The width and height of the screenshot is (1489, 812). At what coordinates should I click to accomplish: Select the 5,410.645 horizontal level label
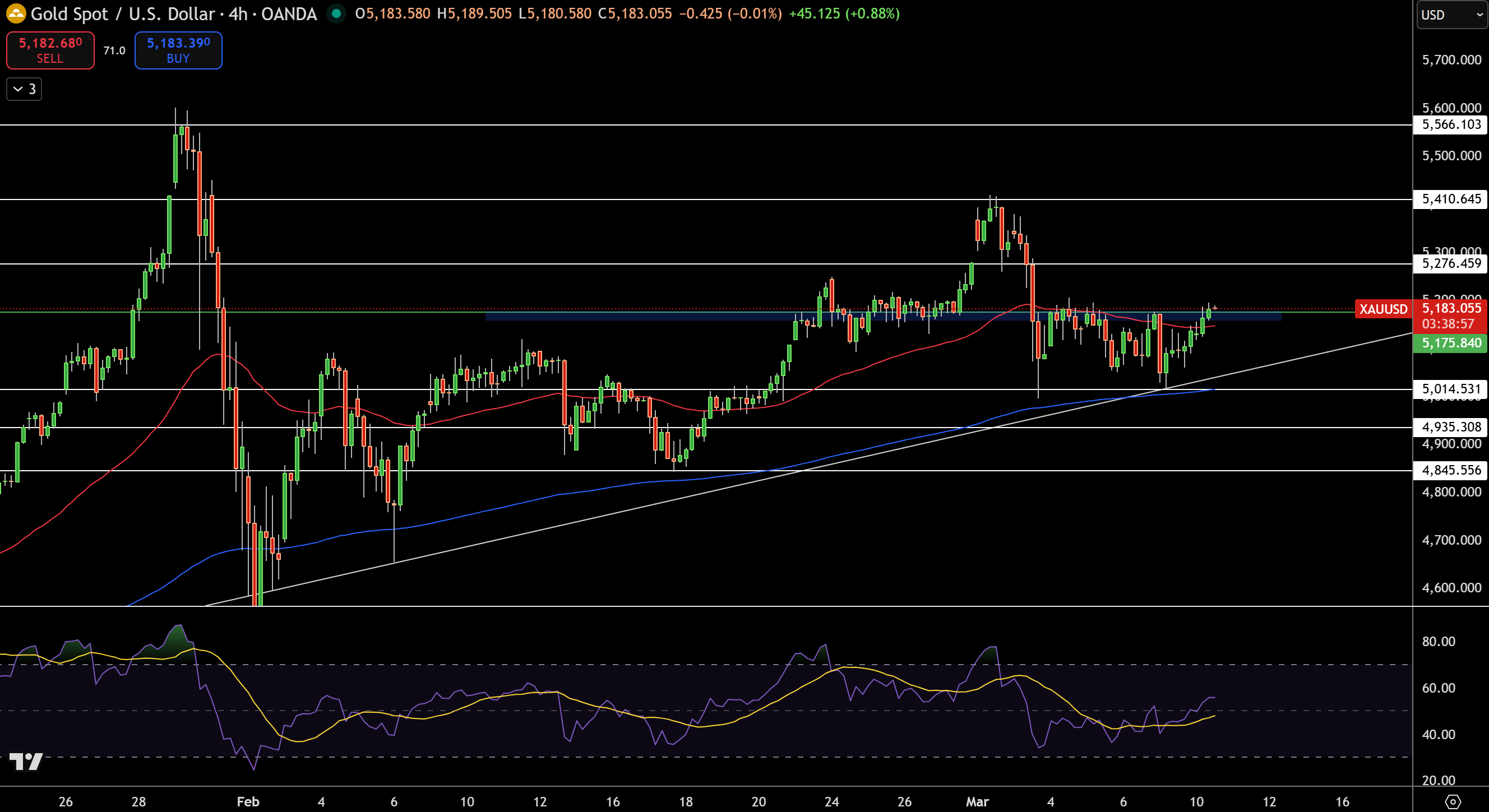(1450, 199)
